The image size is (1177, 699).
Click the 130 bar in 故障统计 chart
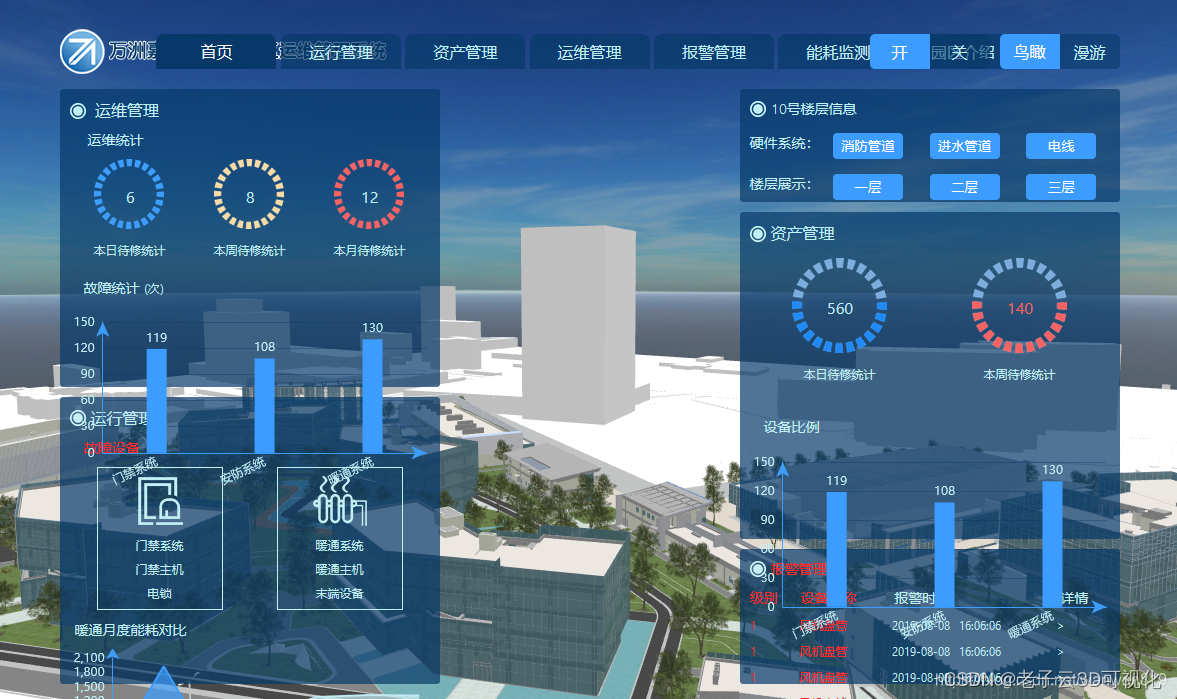pyautogui.click(x=372, y=396)
